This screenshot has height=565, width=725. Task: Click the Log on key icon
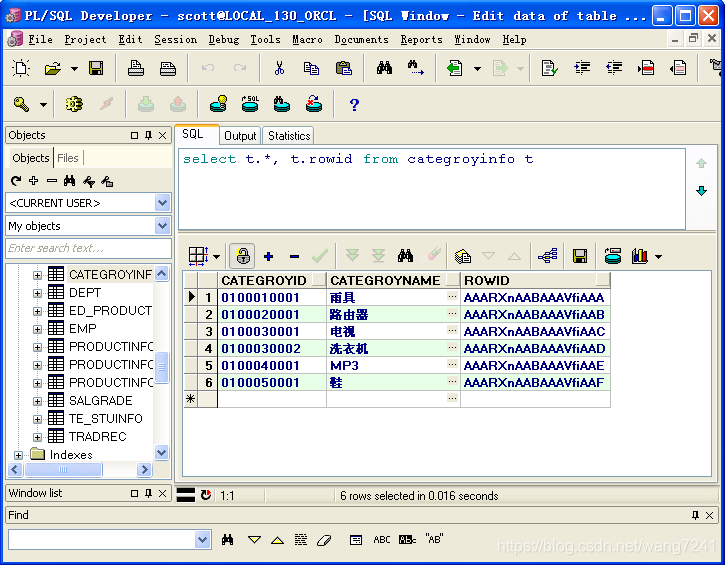click(21, 104)
